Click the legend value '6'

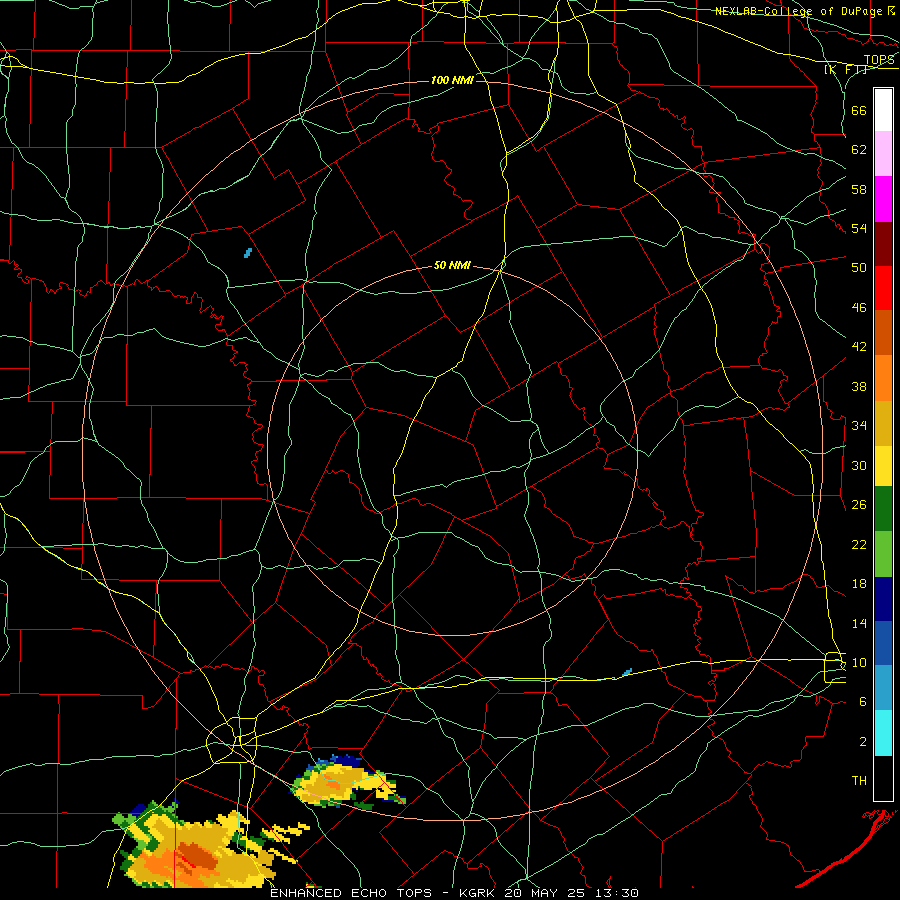[x=863, y=702]
